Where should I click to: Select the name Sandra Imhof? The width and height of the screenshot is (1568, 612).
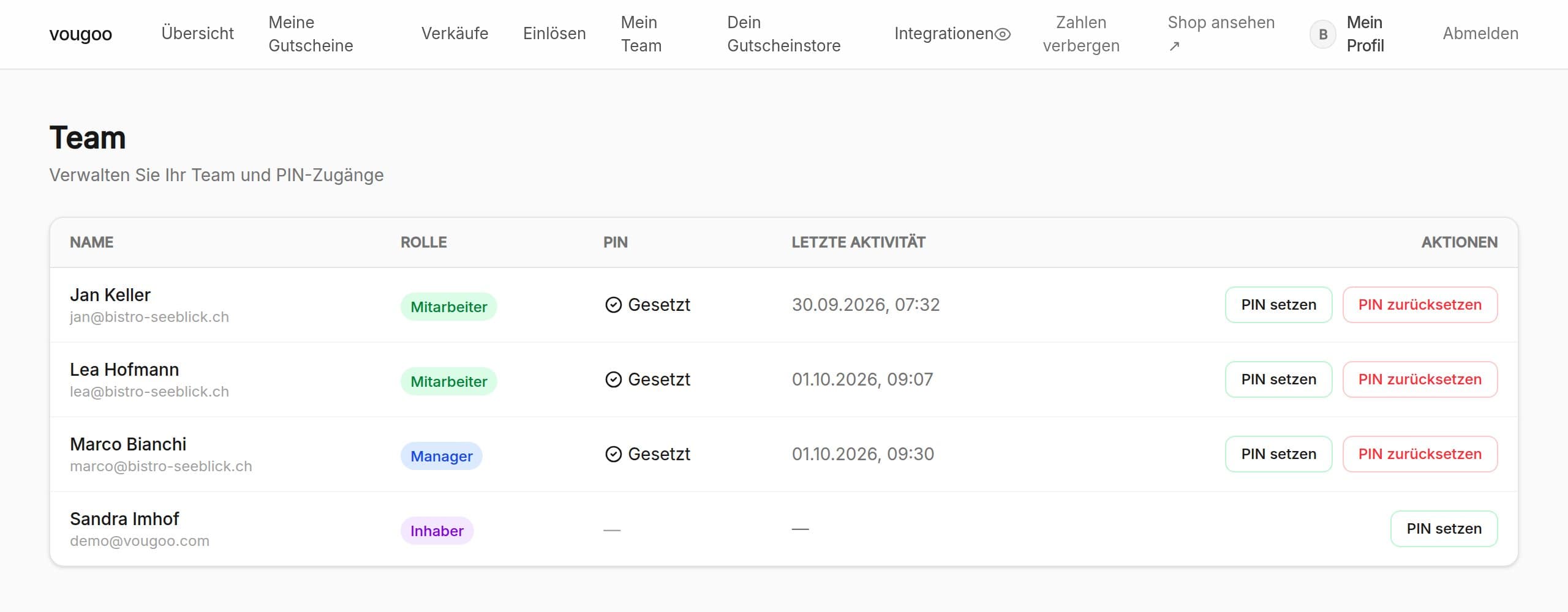click(x=124, y=519)
